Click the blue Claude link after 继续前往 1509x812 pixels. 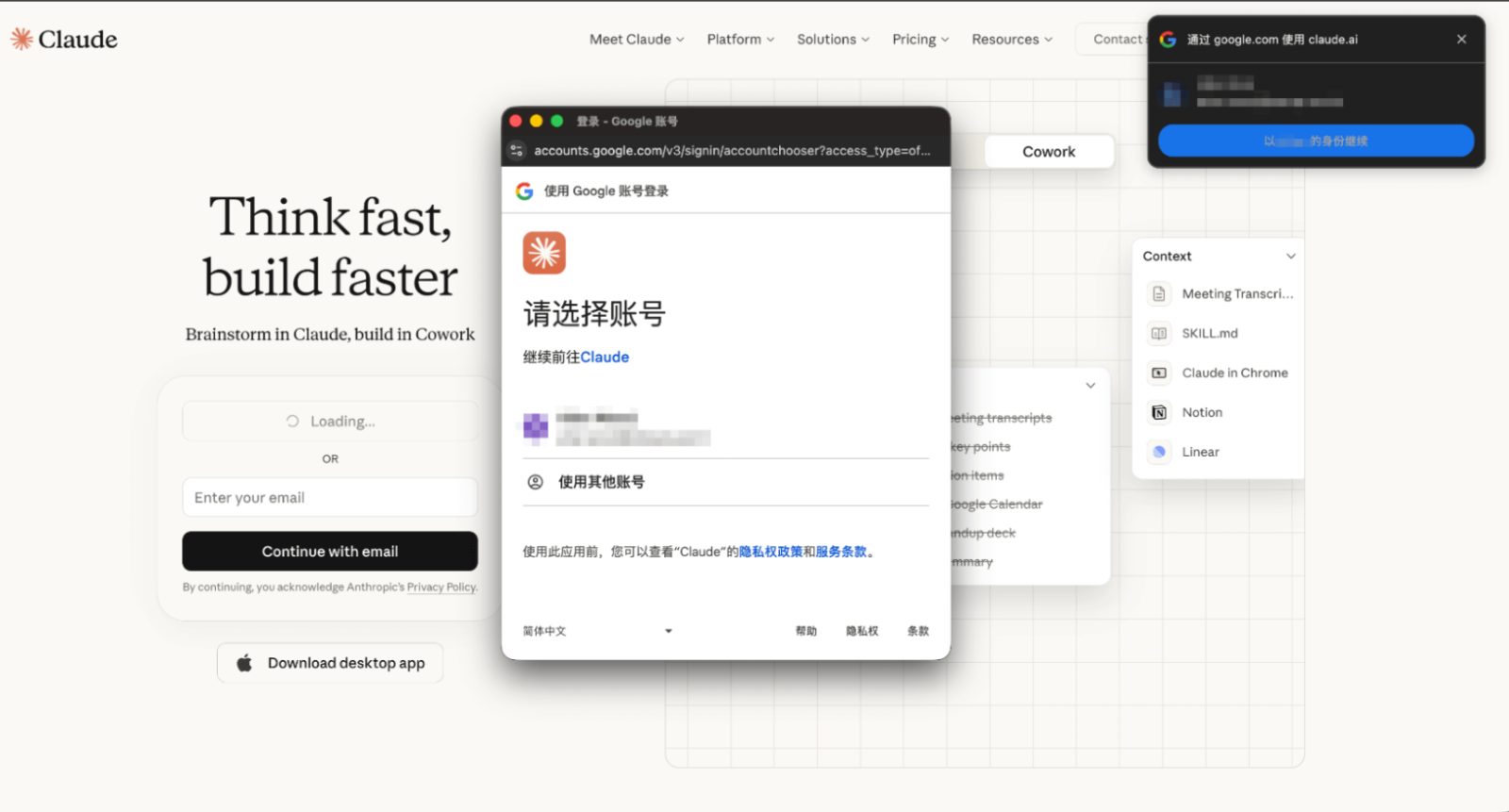605,357
